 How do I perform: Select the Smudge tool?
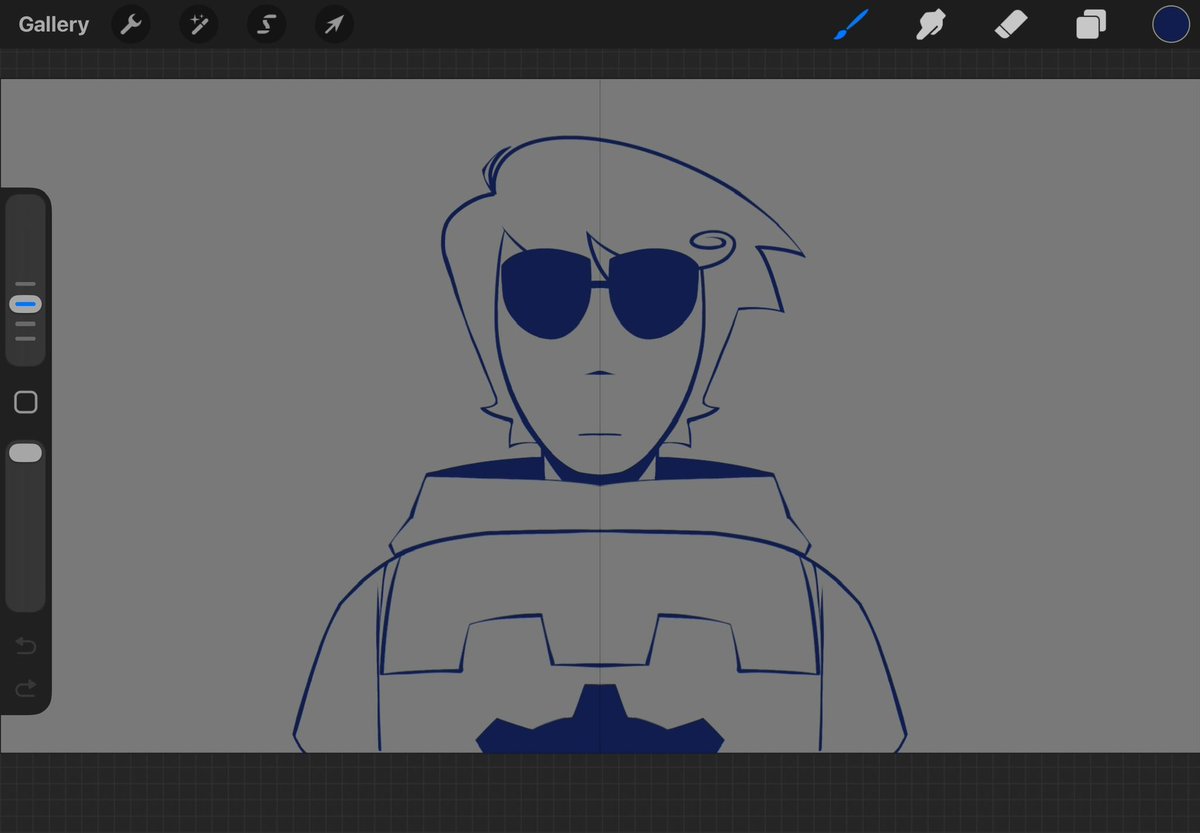tap(932, 24)
